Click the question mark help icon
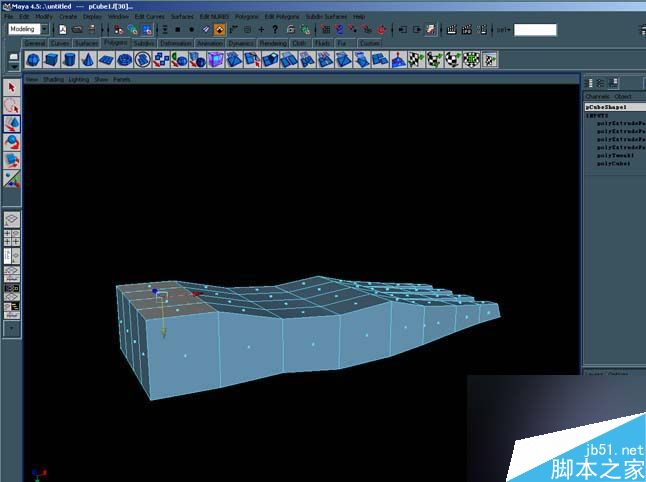Image resolution: width=646 pixels, height=482 pixels. [275, 29]
